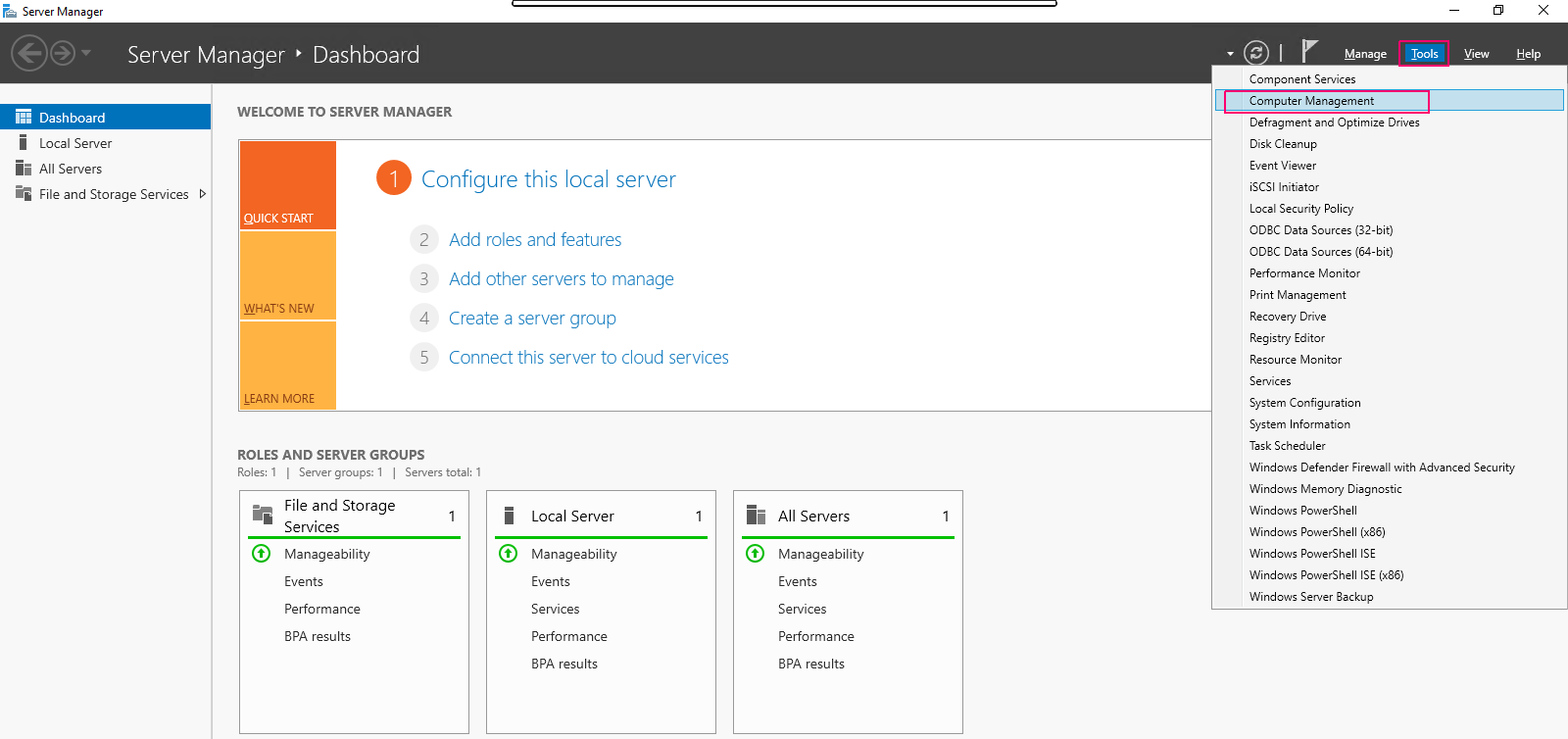The height and width of the screenshot is (739, 1568).
Task: Click Configure this local server link
Action: 548,179
